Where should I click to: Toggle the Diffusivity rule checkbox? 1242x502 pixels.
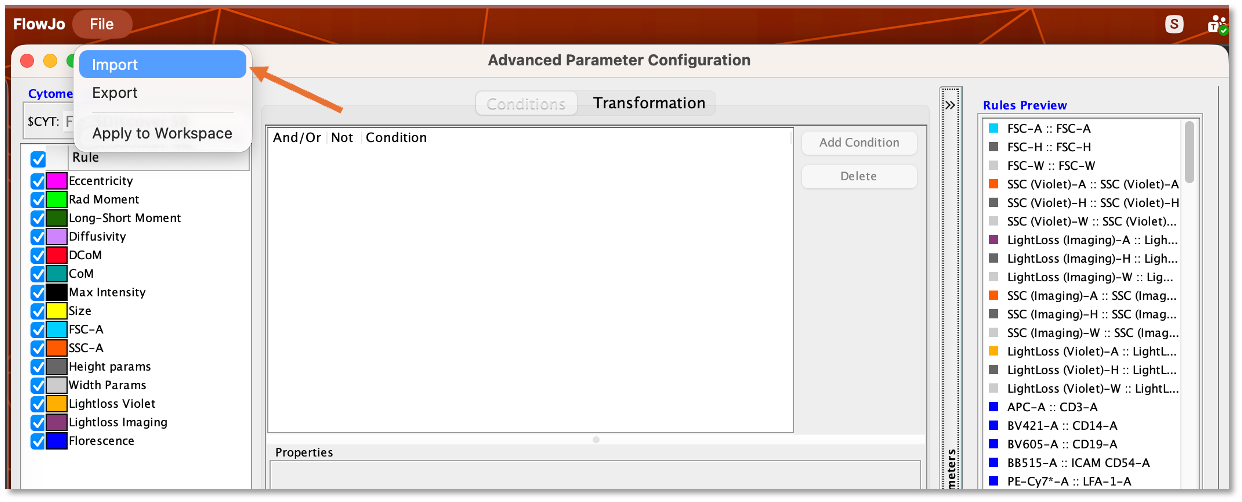click(38, 237)
